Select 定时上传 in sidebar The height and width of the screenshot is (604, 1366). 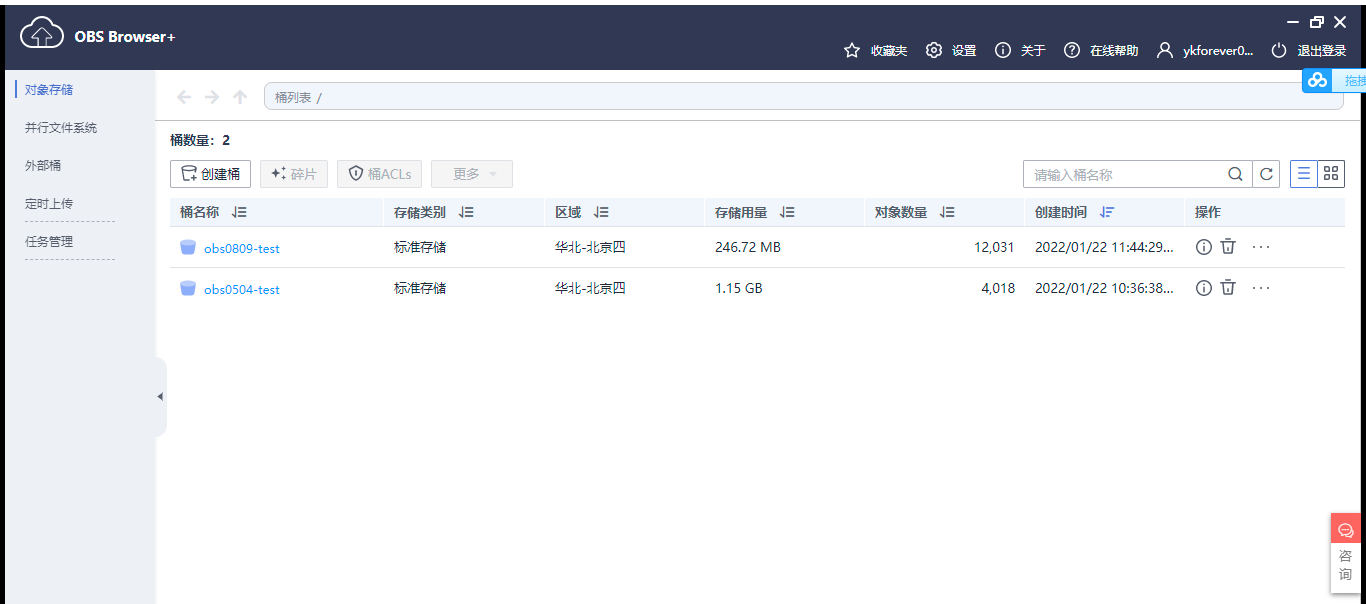point(49,204)
